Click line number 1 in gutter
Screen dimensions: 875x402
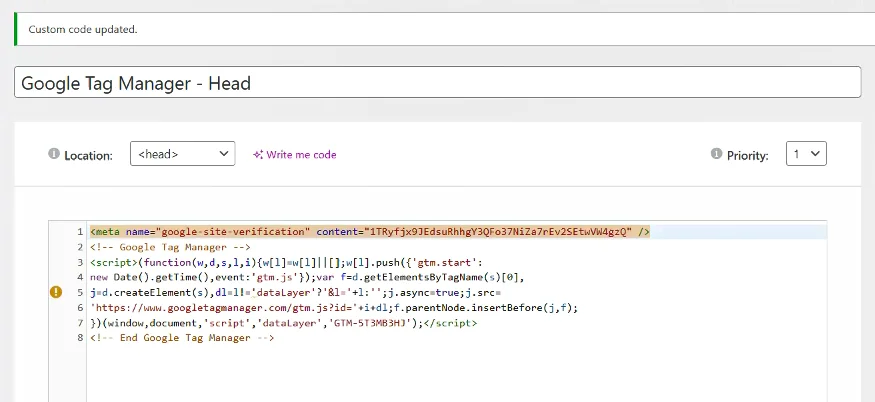[x=80, y=232]
